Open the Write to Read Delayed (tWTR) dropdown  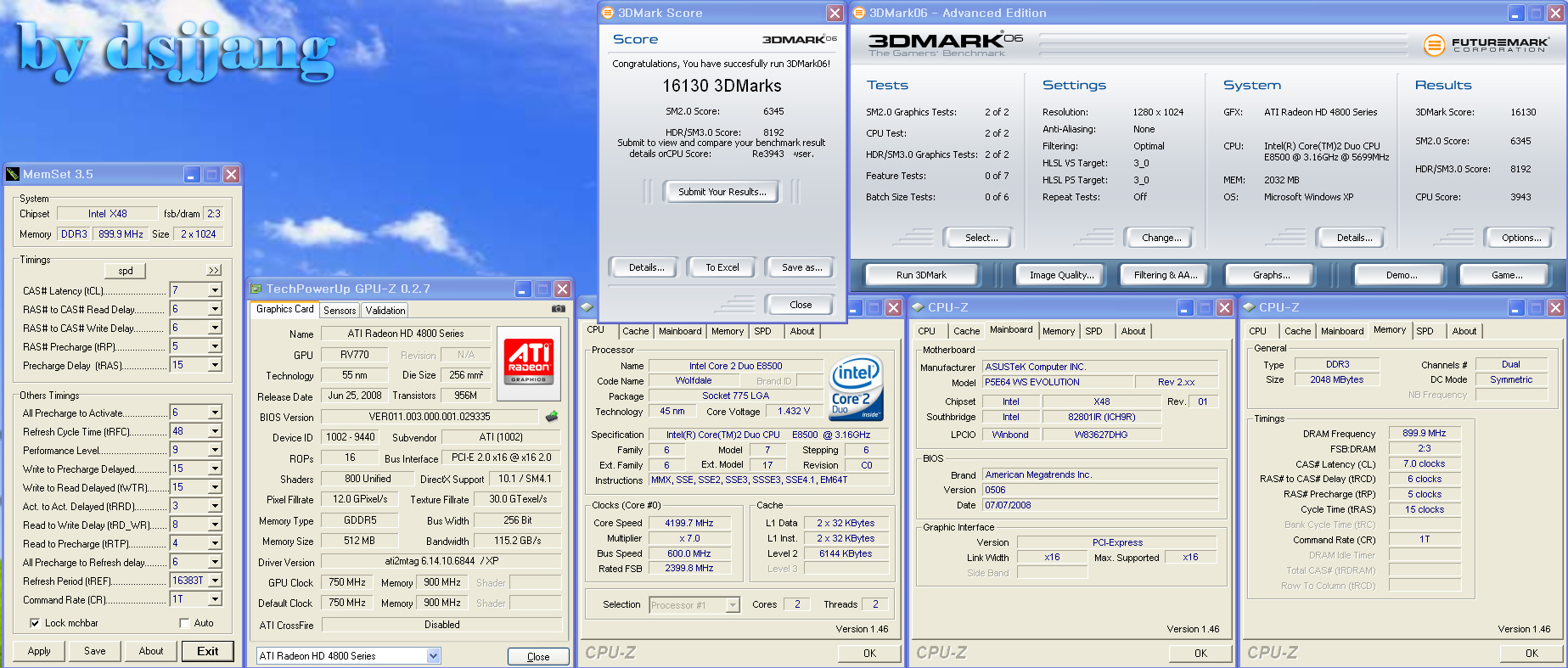click(215, 487)
